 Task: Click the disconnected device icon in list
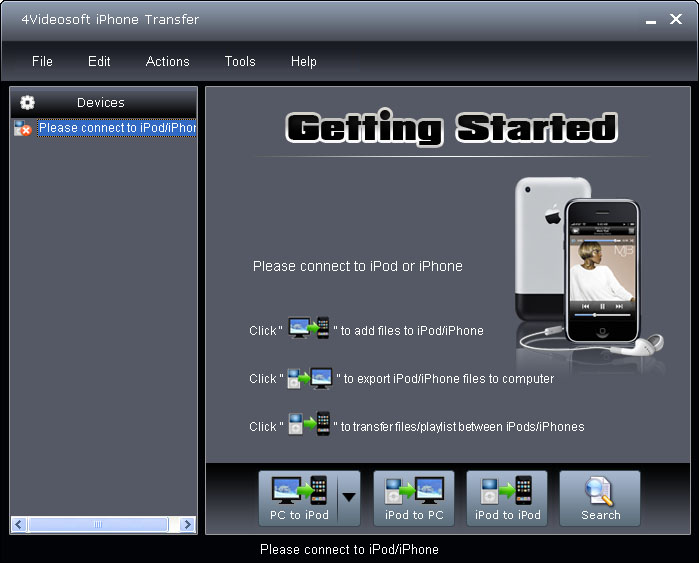click(x=22, y=128)
